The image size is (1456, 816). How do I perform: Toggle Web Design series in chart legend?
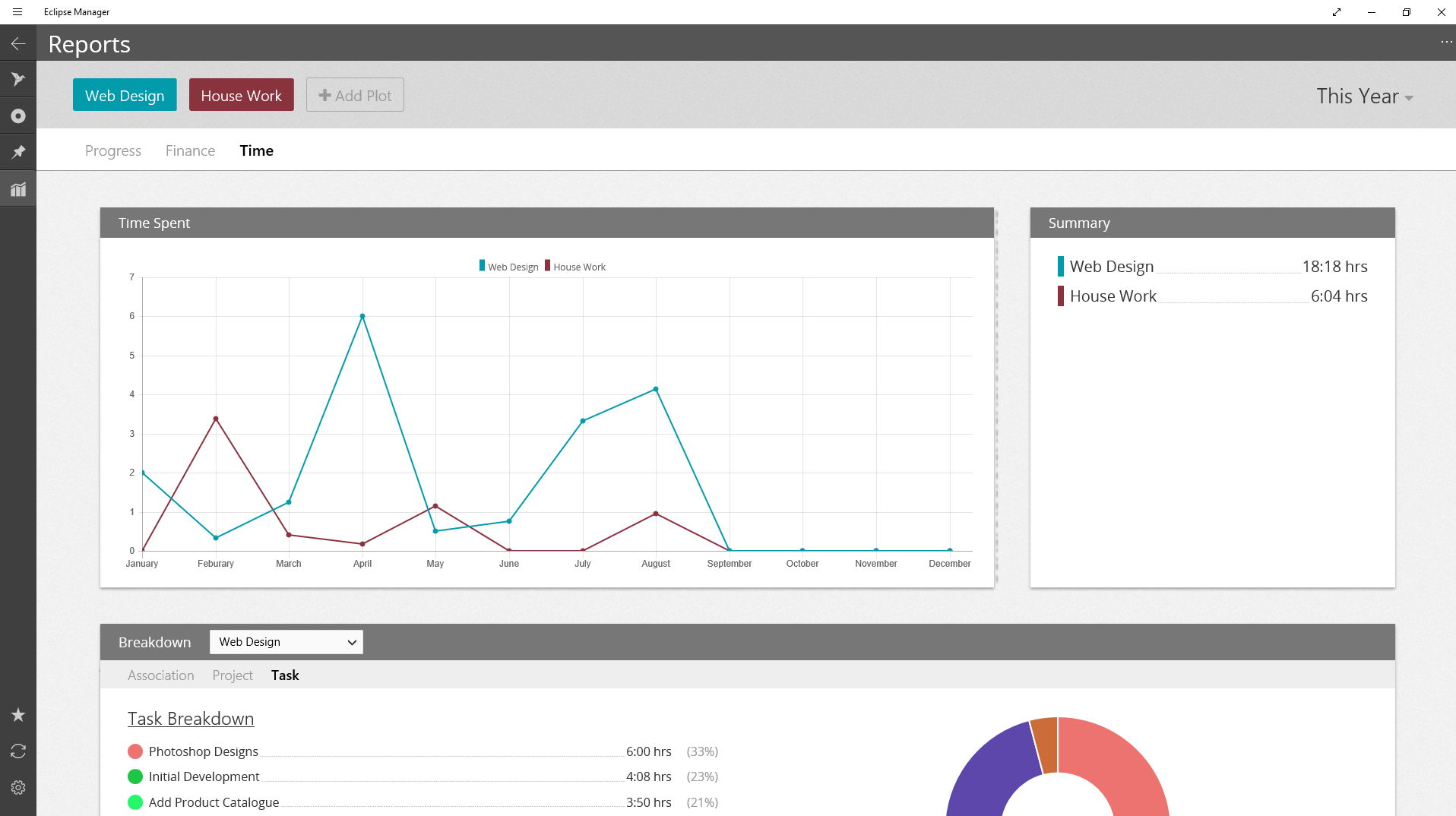(508, 267)
